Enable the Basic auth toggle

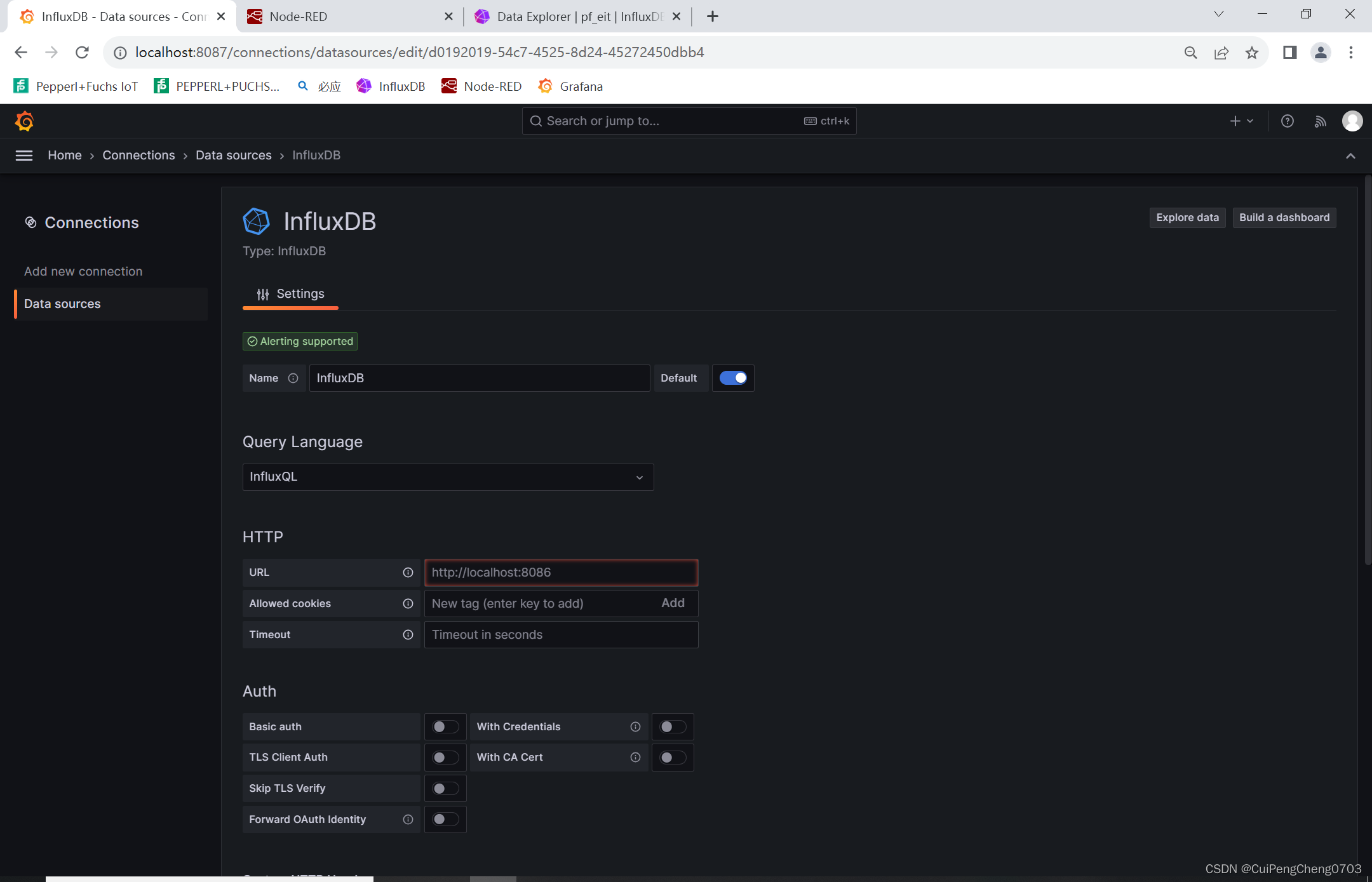coord(445,726)
